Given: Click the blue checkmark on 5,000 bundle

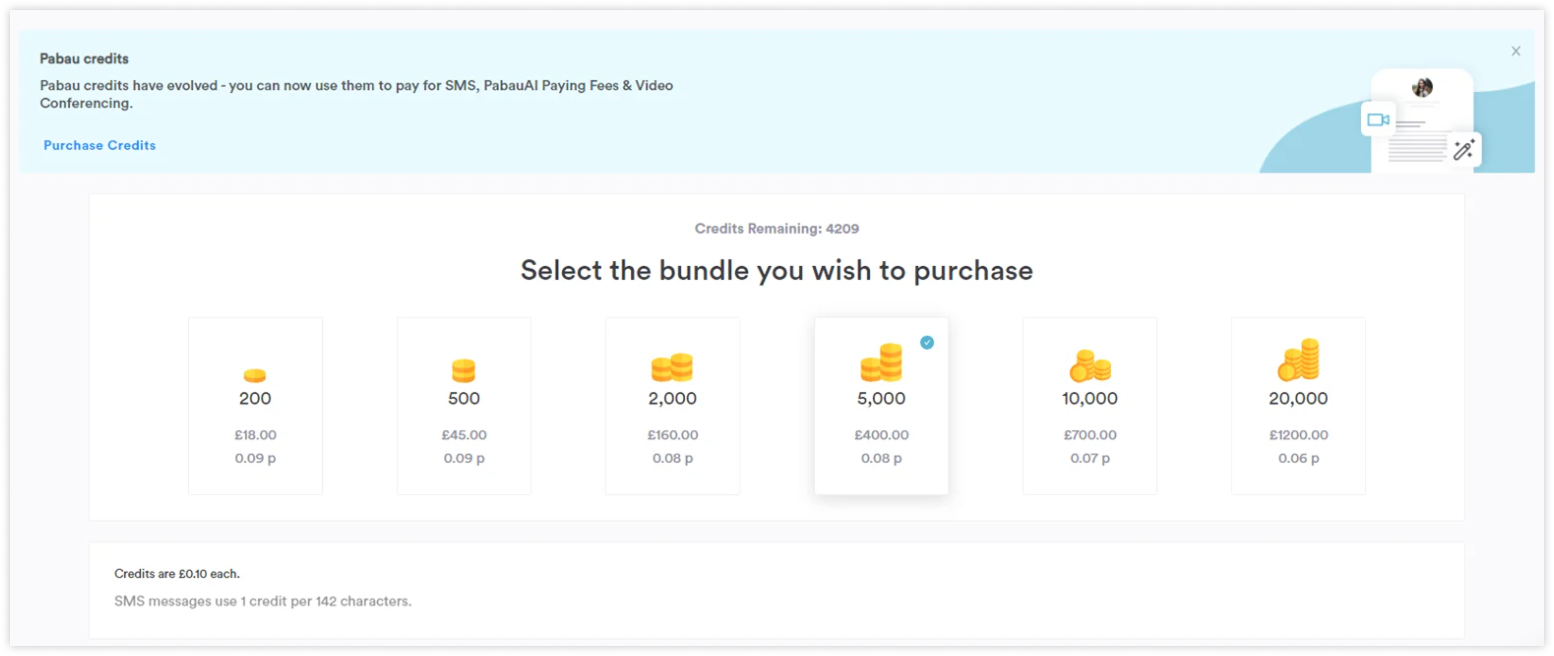Looking at the screenshot, I should [927, 342].
